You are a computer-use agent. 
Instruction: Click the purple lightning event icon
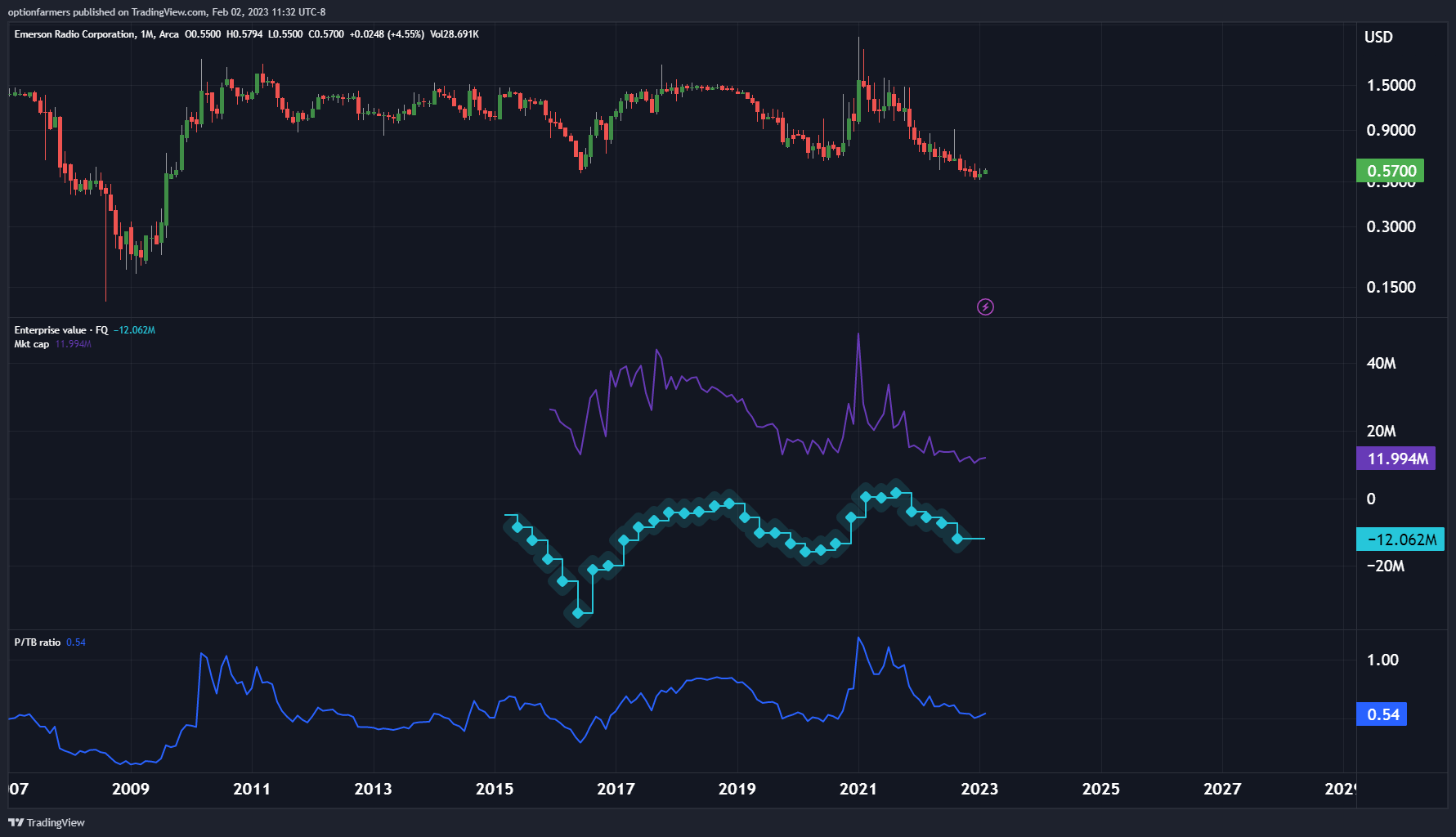[985, 307]
